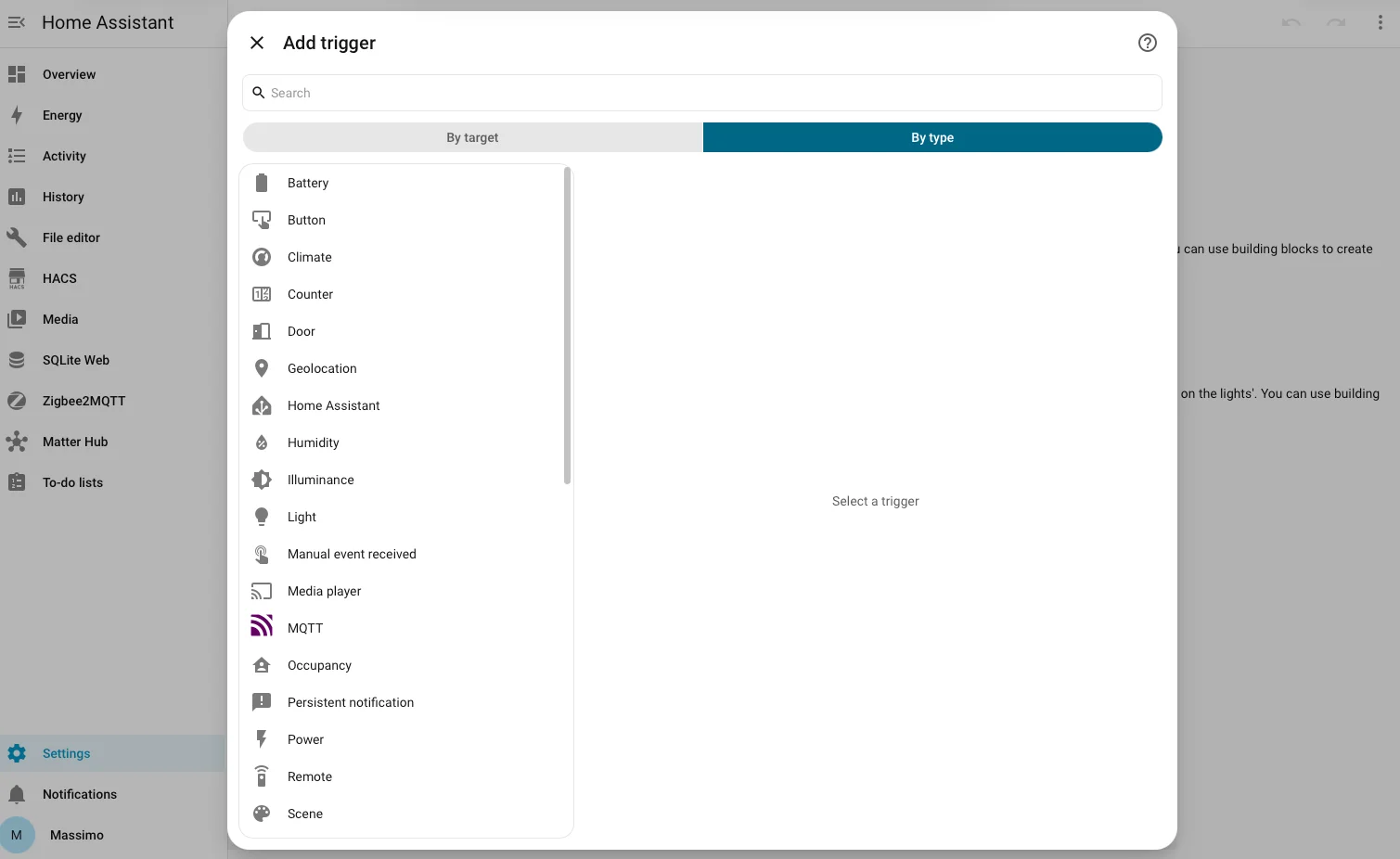Click the Light bulb icon

pyautogui.click(x=262, y=517)
